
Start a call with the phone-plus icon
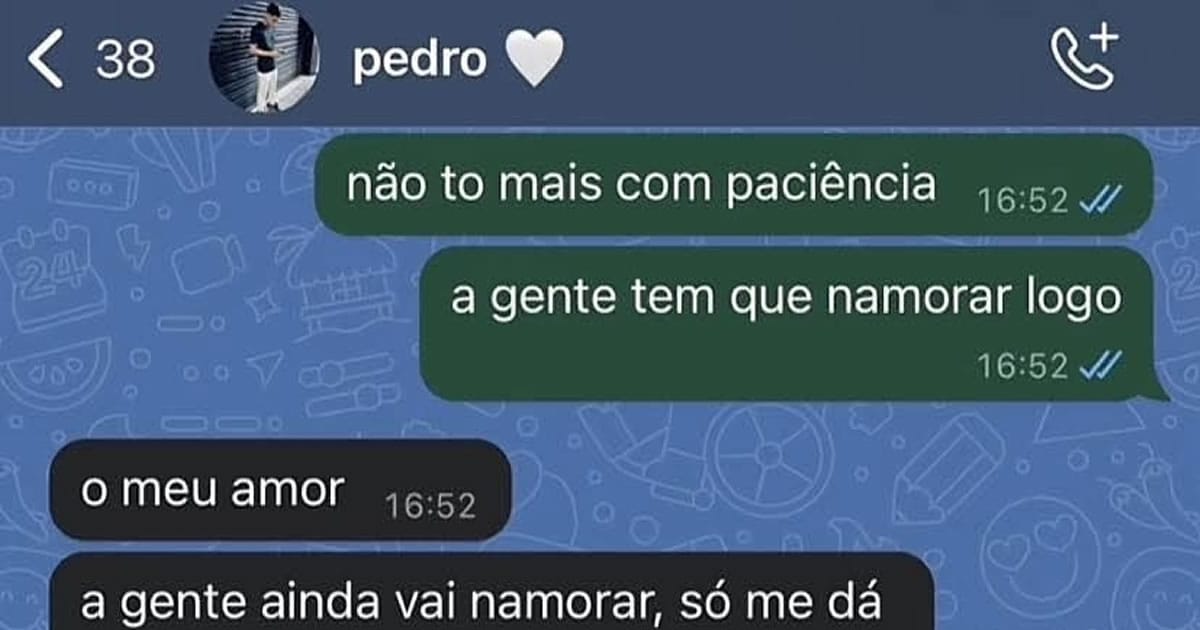[x=1085, y=58]
